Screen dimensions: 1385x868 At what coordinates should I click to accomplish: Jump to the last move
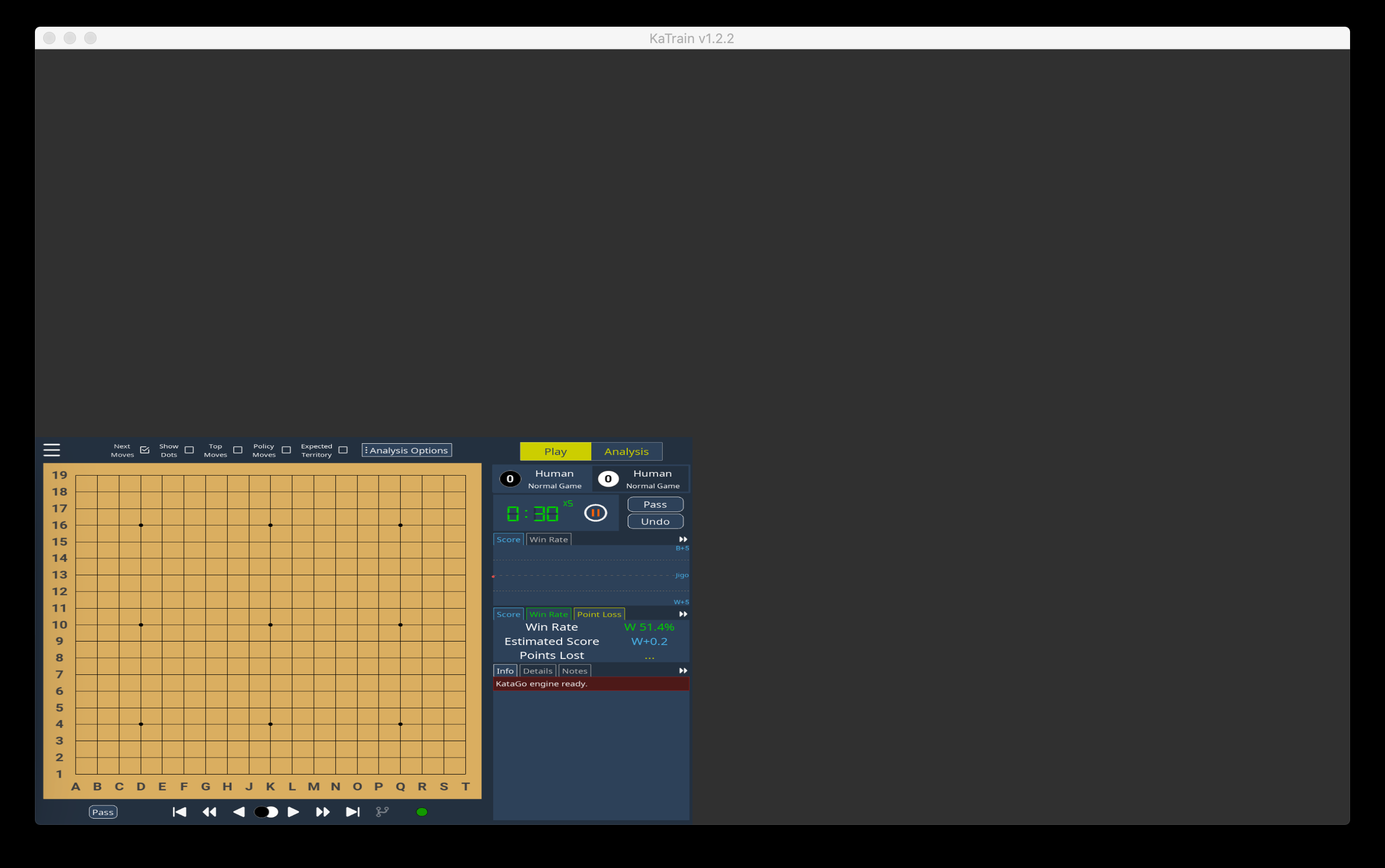click(x=352, y=812)
